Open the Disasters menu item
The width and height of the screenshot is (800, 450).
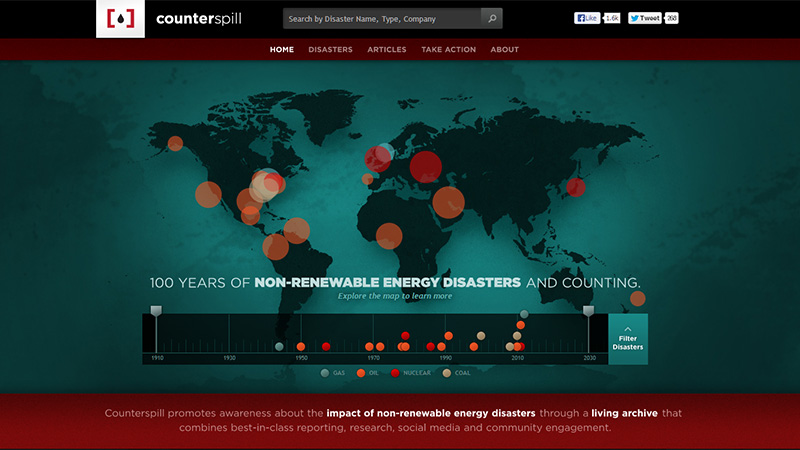tap(330, 49)
